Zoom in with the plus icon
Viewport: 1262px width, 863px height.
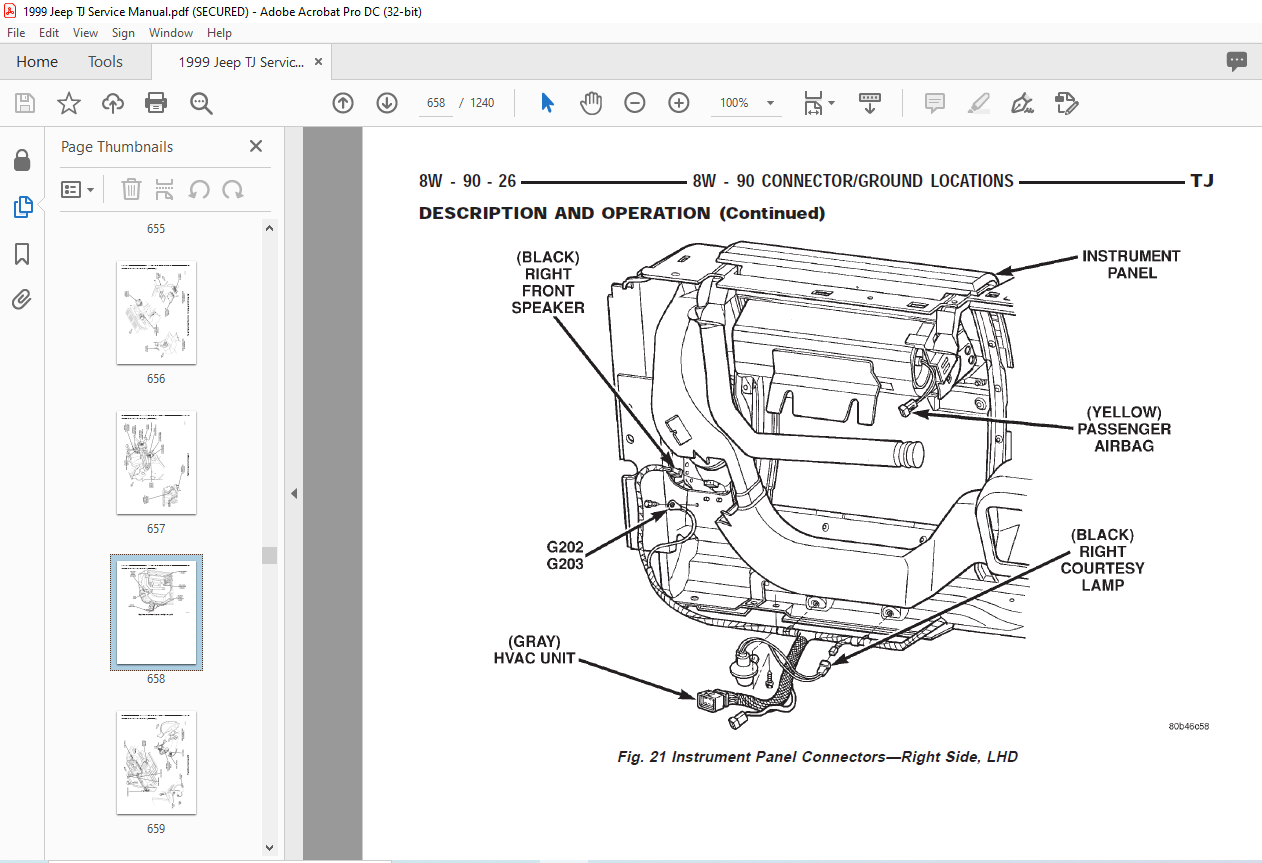coord(679,103)
